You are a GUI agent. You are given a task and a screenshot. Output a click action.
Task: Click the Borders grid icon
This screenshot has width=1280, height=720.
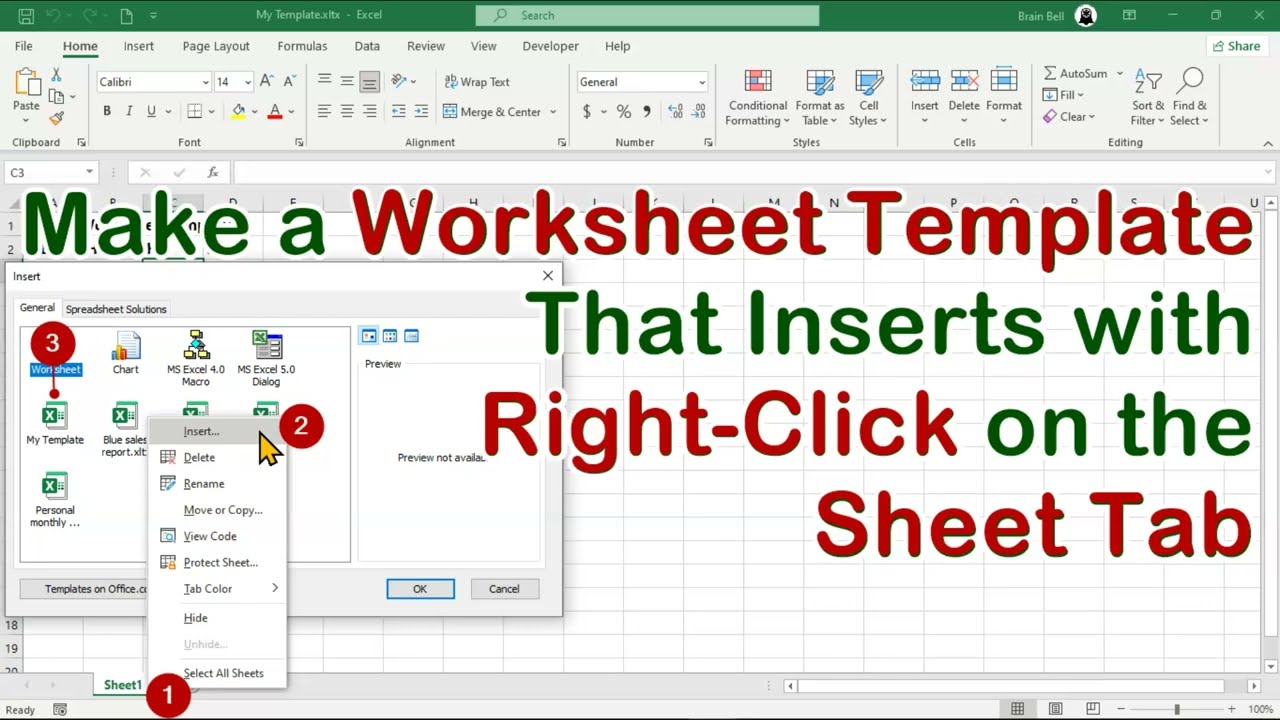tap(194, 112)
